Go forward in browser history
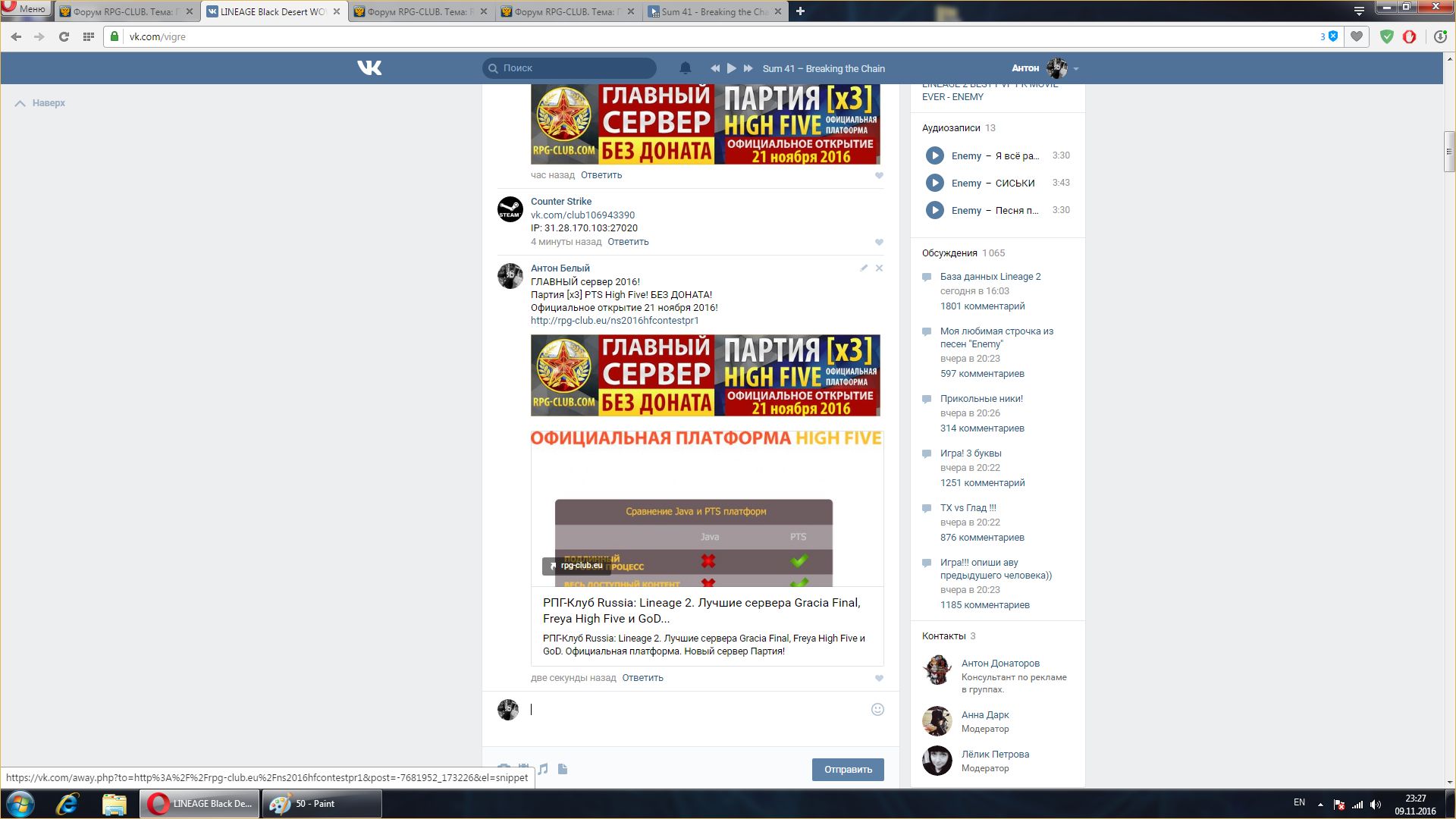Image resolution: width=1456 pixels, height=819 pixels. 39,36
